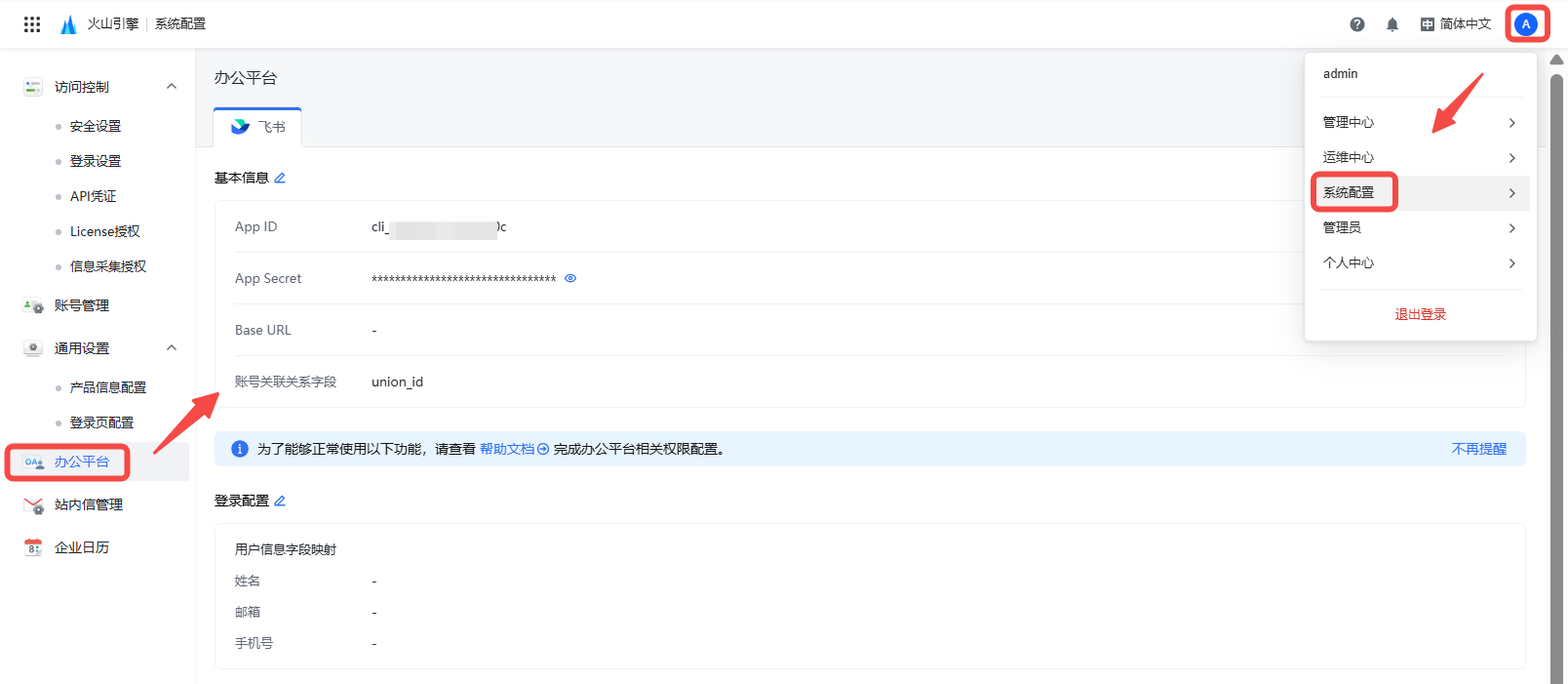
Task: Open API凭证 in the sidebar
Action: coord(93,196)
